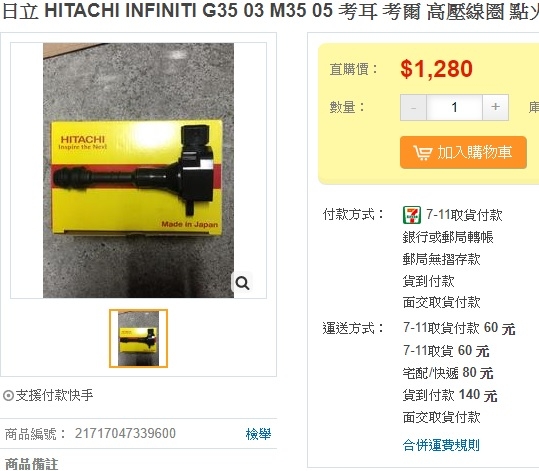The image size is (539, 471).
Task: Select the ignition coil thumbnail image
Action: click(138, 338)
